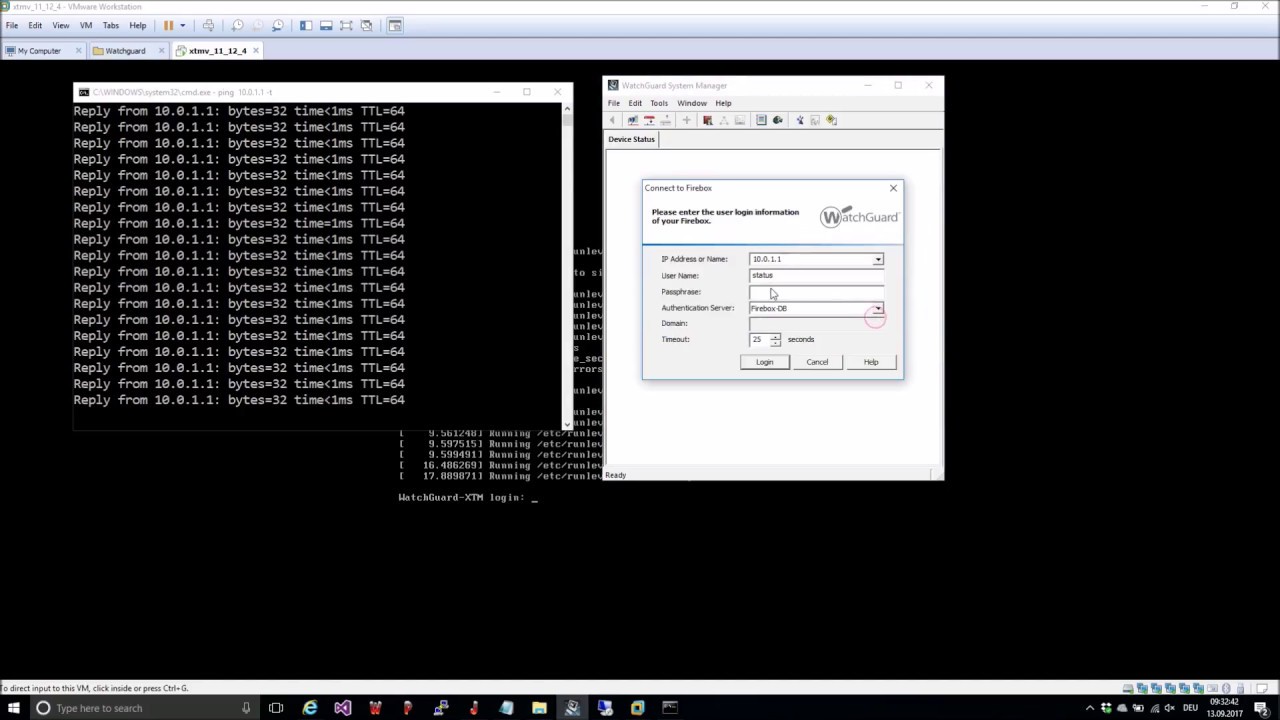Click the Unity mode icon in VMware toolbar
Viewport: 1280px width, 720px height.
click(366, 25)
